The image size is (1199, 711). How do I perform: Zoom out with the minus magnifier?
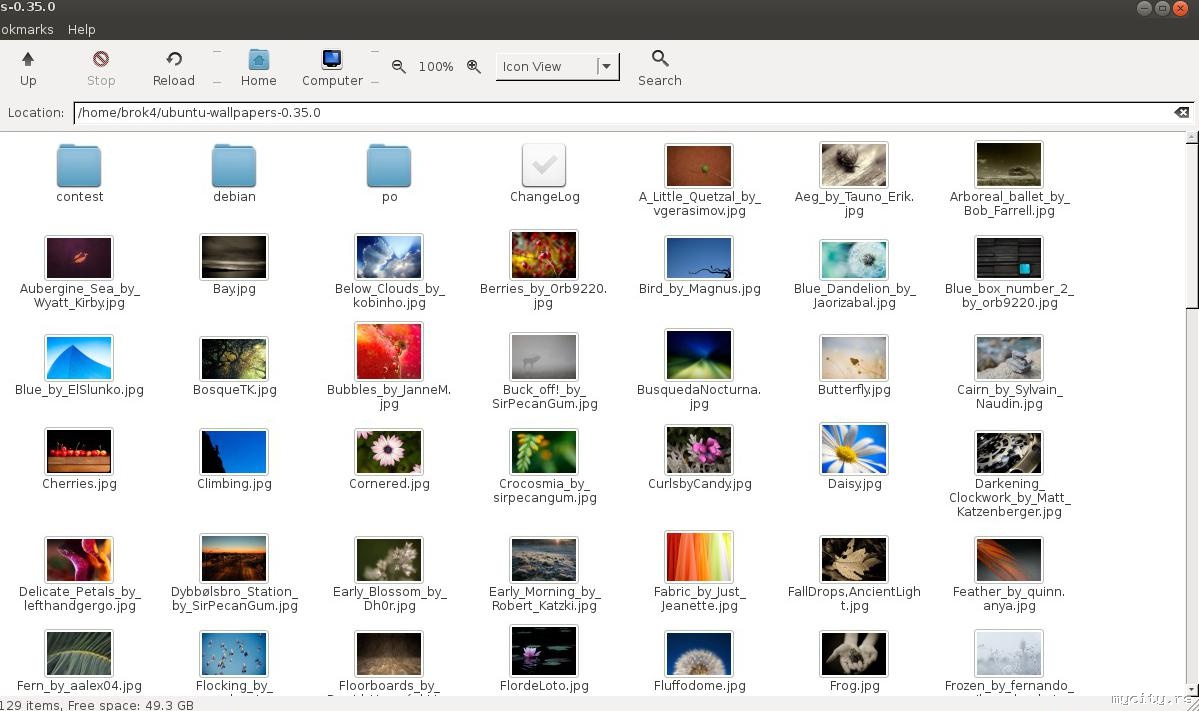click(x=399, y=67)
